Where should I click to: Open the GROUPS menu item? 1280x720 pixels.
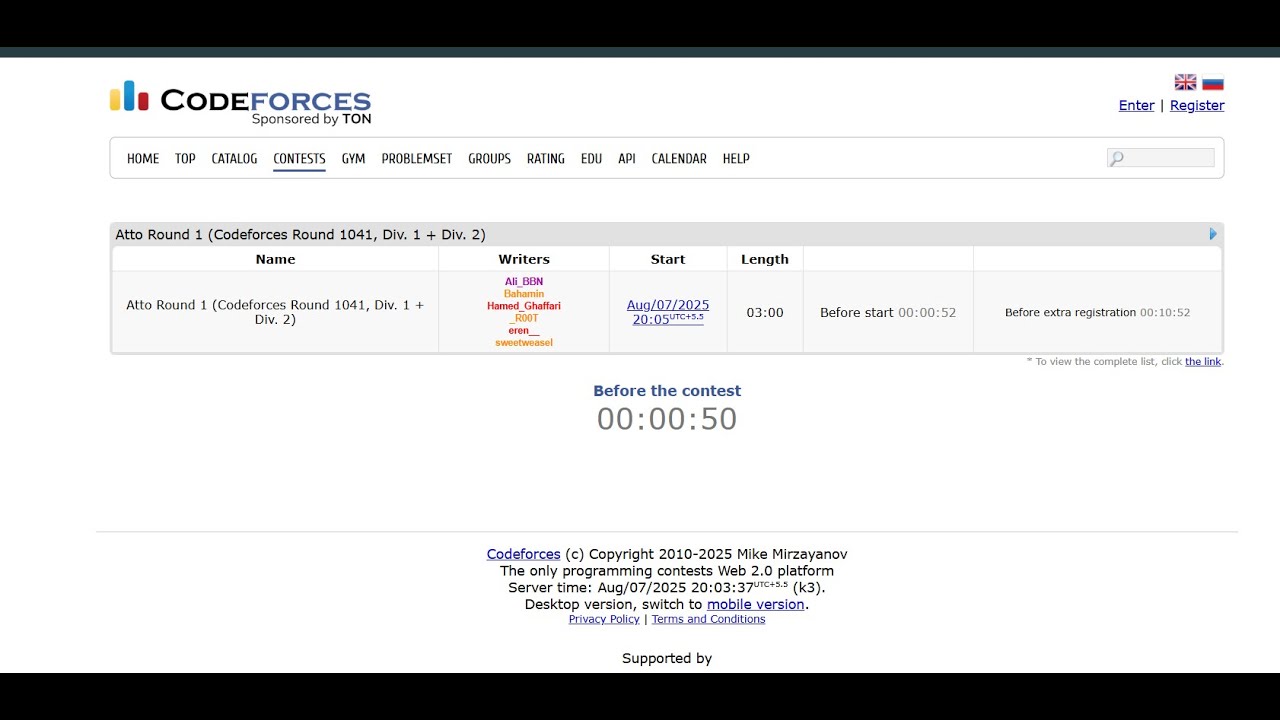coord(489,159)
